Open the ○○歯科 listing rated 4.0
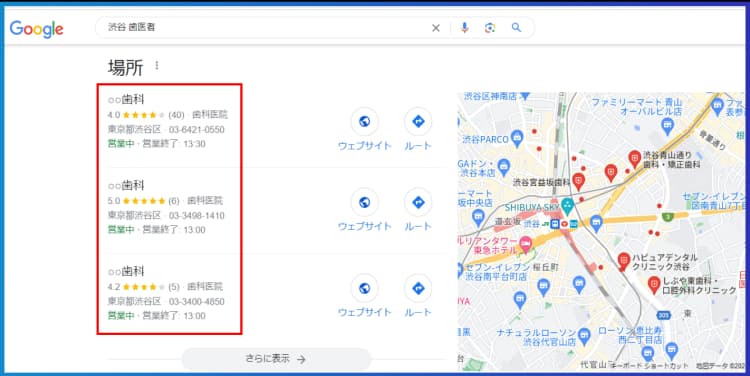Viewport: 750px width, 376px height. [126, 99]
